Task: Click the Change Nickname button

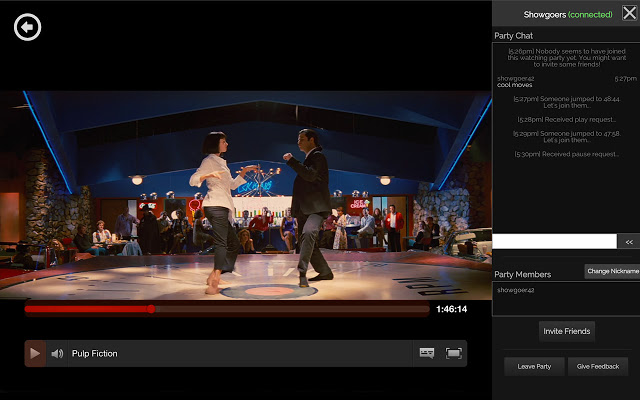Action: click(x=611, y=271)
